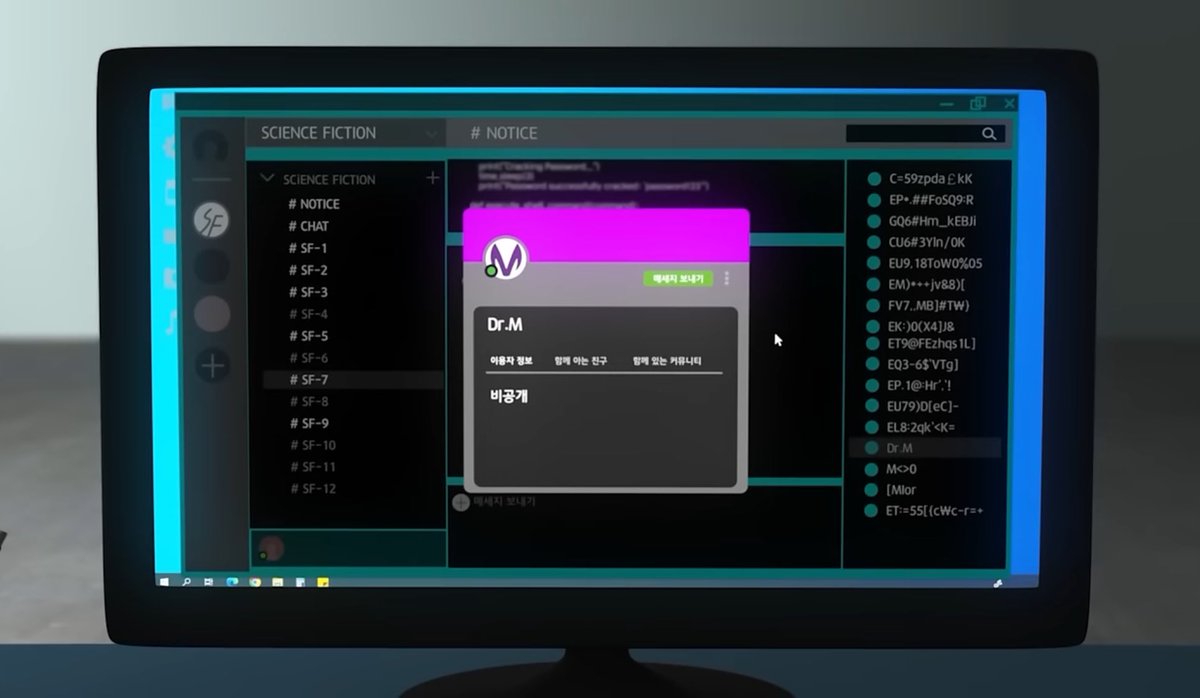Click the 비공개 text on profile card

point(509,396)
